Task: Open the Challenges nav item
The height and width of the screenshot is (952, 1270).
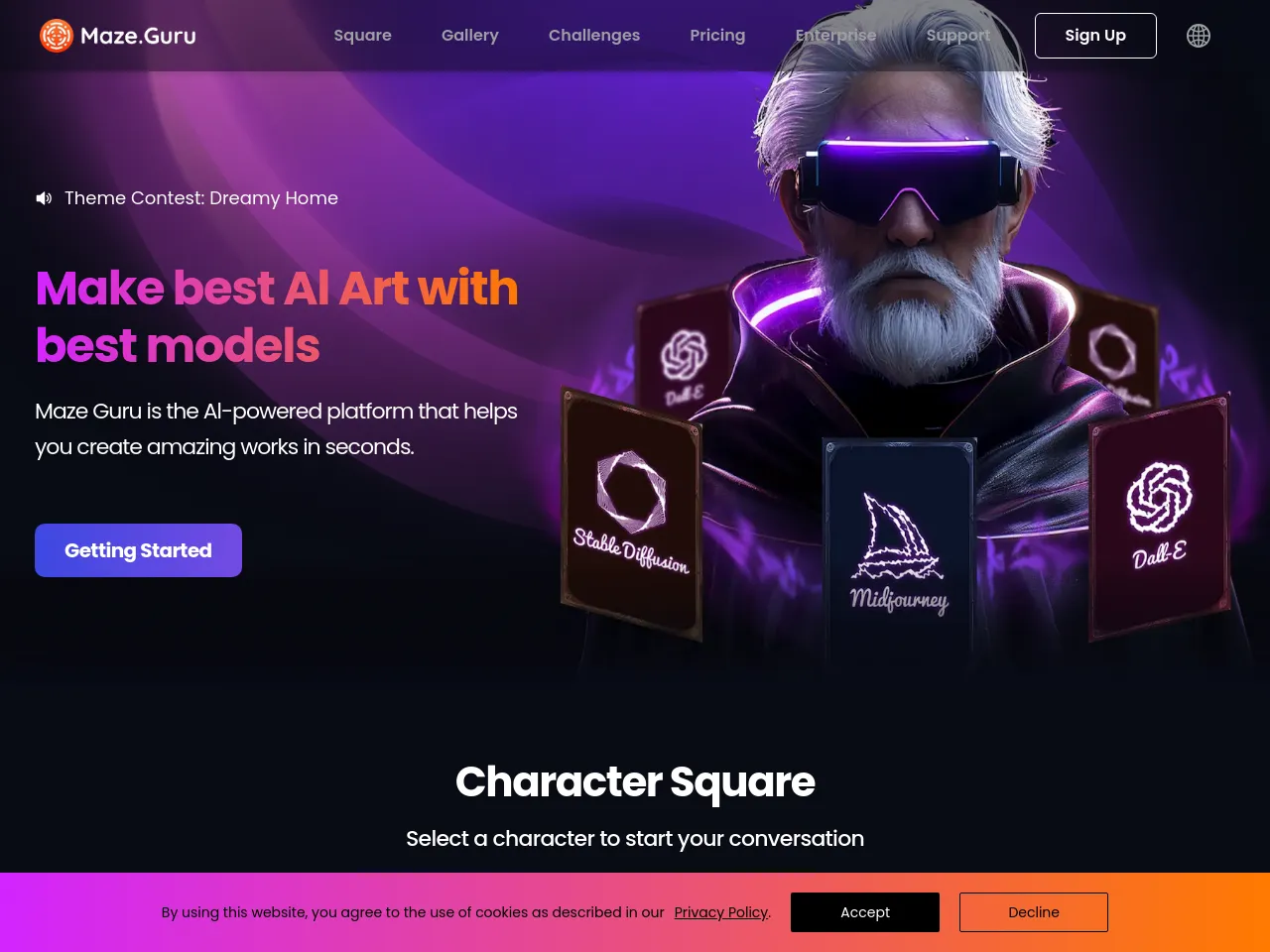Action: (594, 36)
